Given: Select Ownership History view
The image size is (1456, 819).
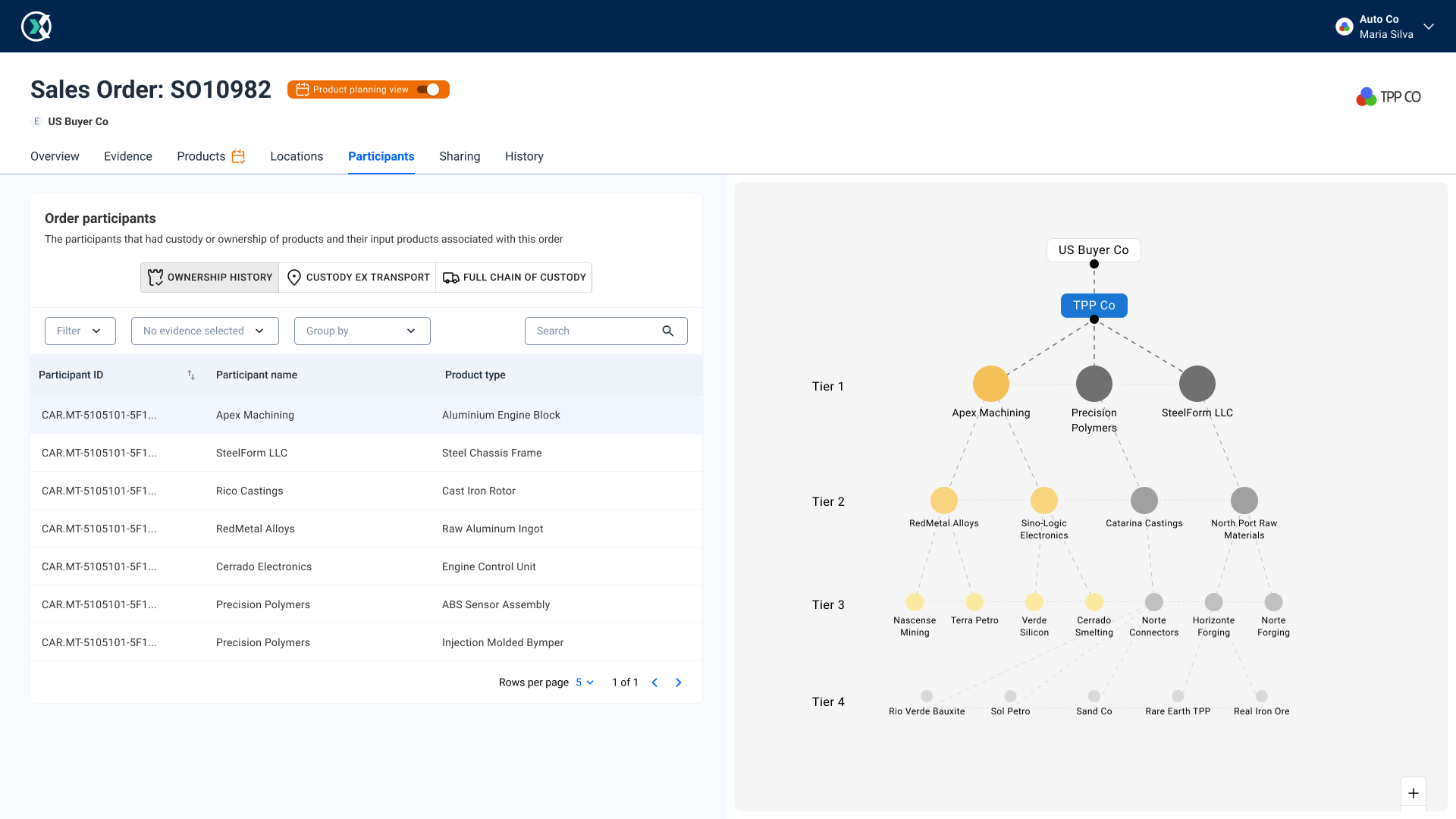Looking at the screenshot, I should (x=210, y=278).
